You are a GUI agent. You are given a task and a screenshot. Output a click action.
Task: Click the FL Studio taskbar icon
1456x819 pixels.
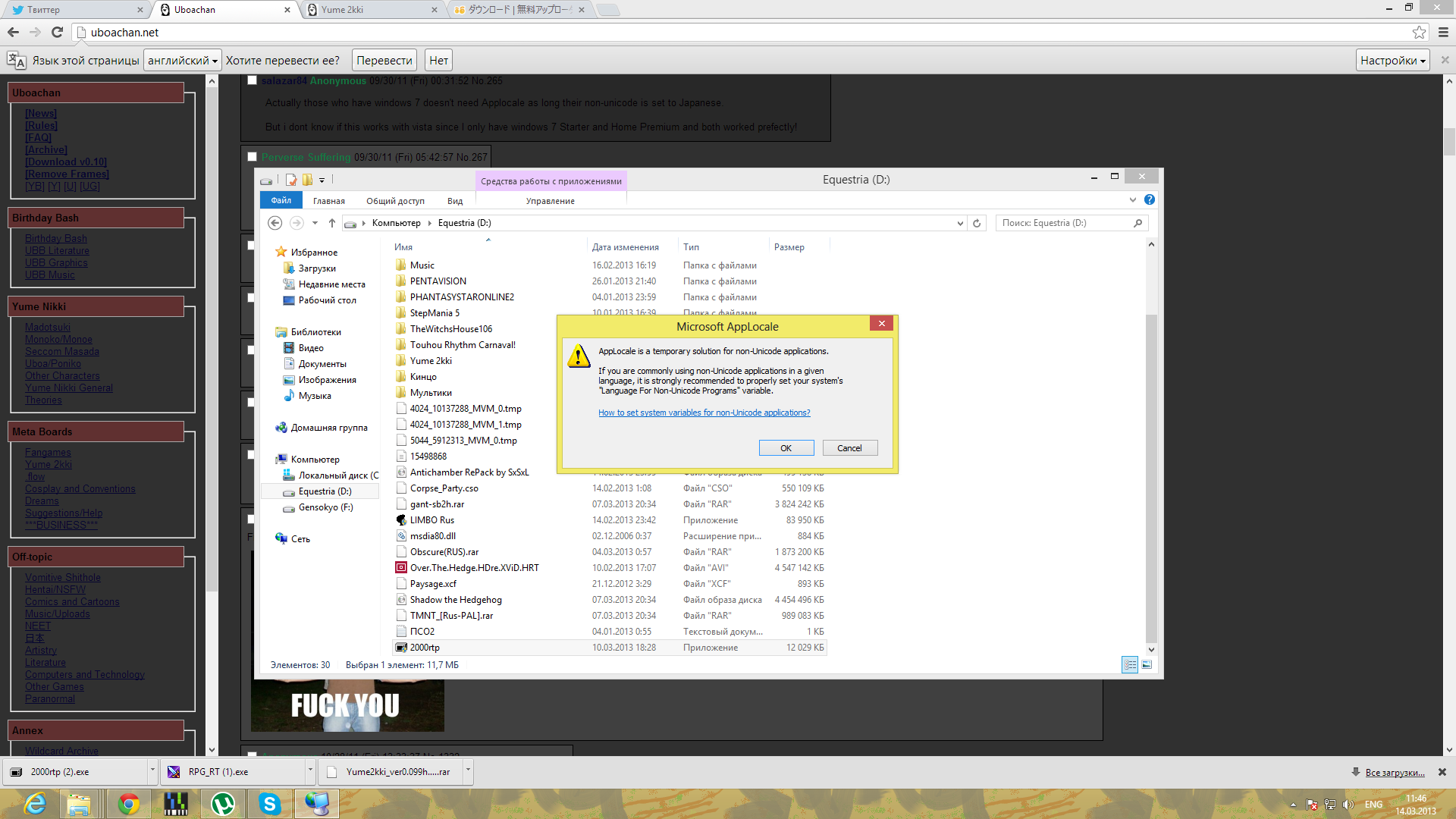pos(175,803)
